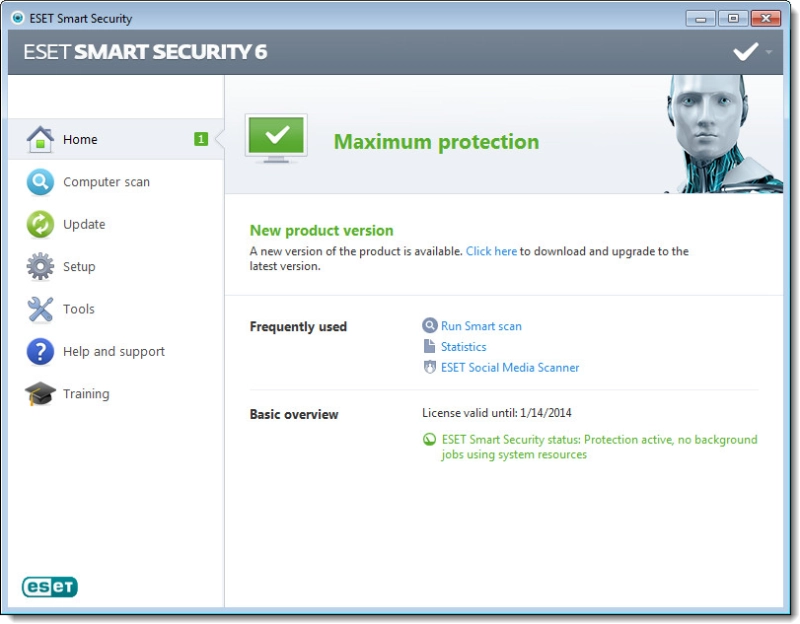Click the green protection status monitor icon
Viewport: 800px width, 624px height.
(x=276, y=138)
